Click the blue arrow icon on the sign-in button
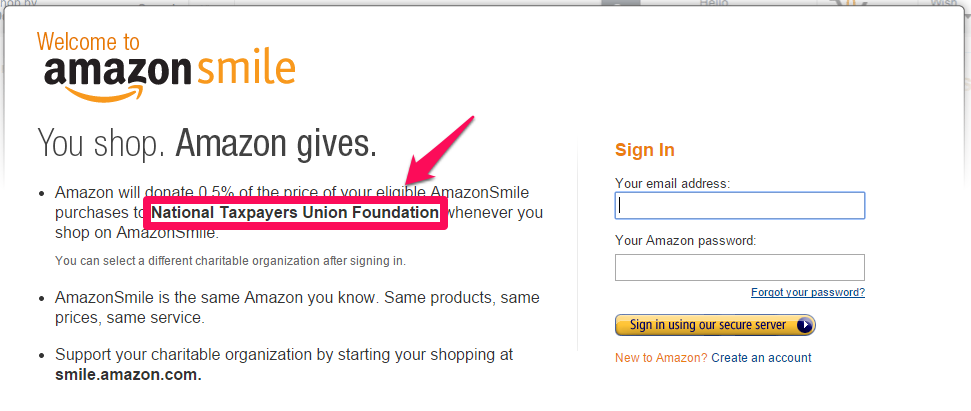The width and height of the screenshot is (971, 411). 804,325
